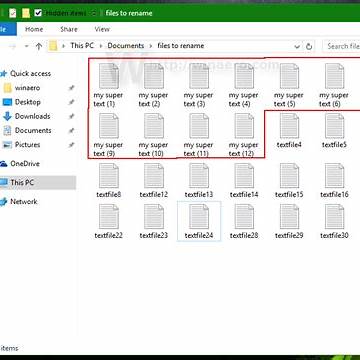
Task: Select file 'my super text (6)'
Action: 334,85
